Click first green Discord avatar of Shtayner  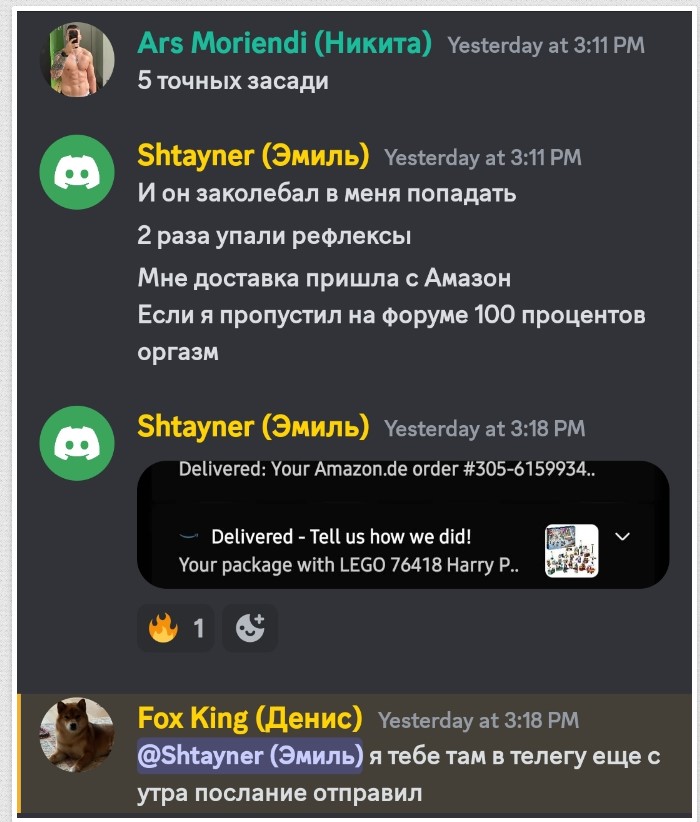(x=77, y=172)
